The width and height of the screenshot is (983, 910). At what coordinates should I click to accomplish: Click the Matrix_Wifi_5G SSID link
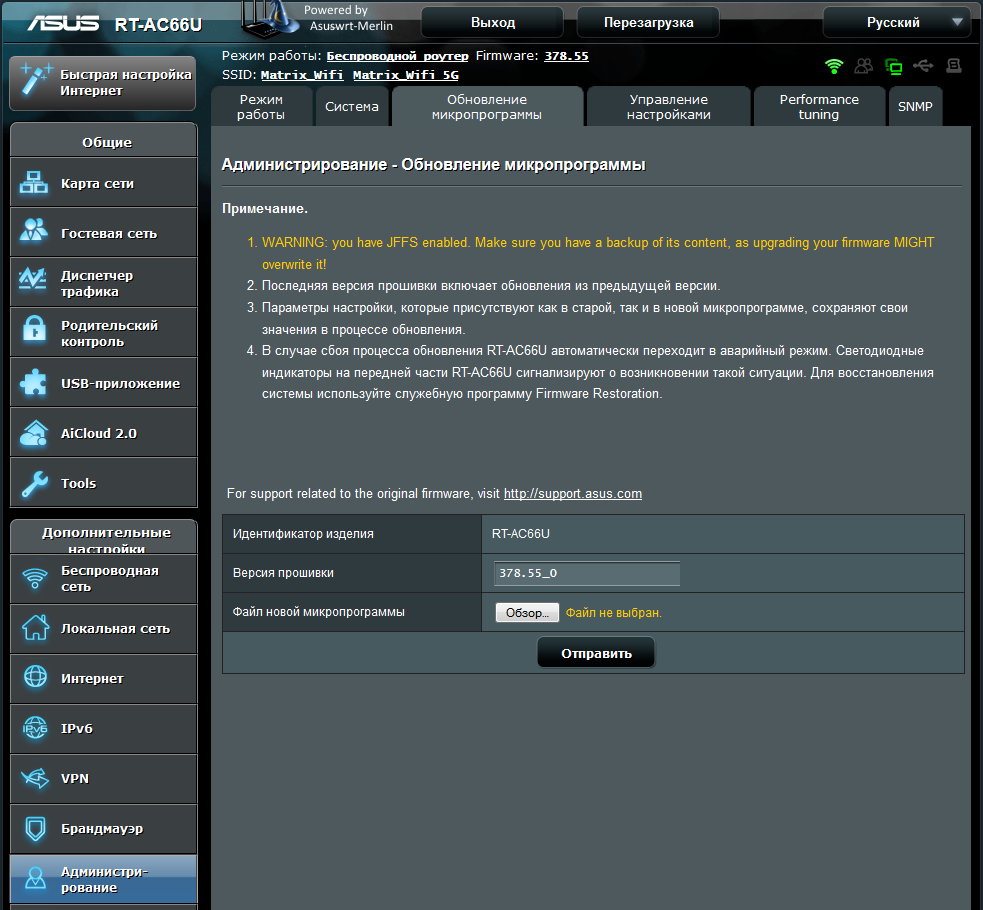pyautogui.click(x=406, y=75)
